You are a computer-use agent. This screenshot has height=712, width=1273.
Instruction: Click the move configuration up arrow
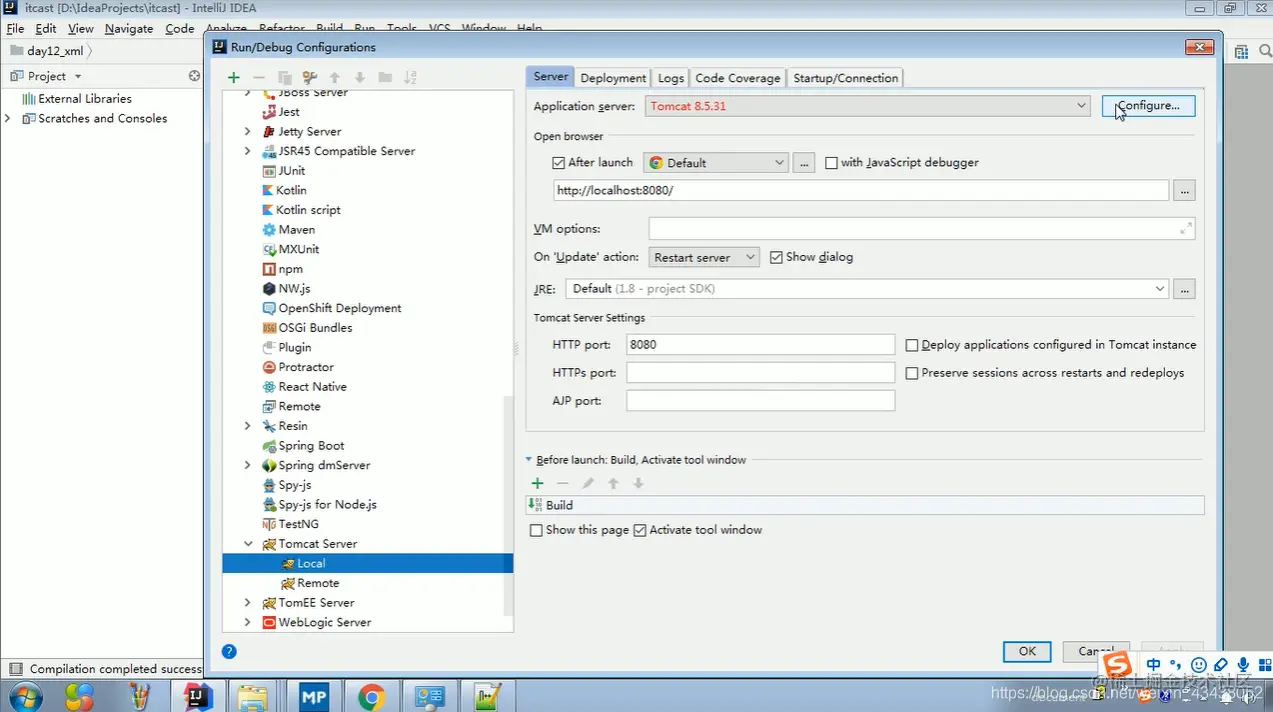[335, 77]
